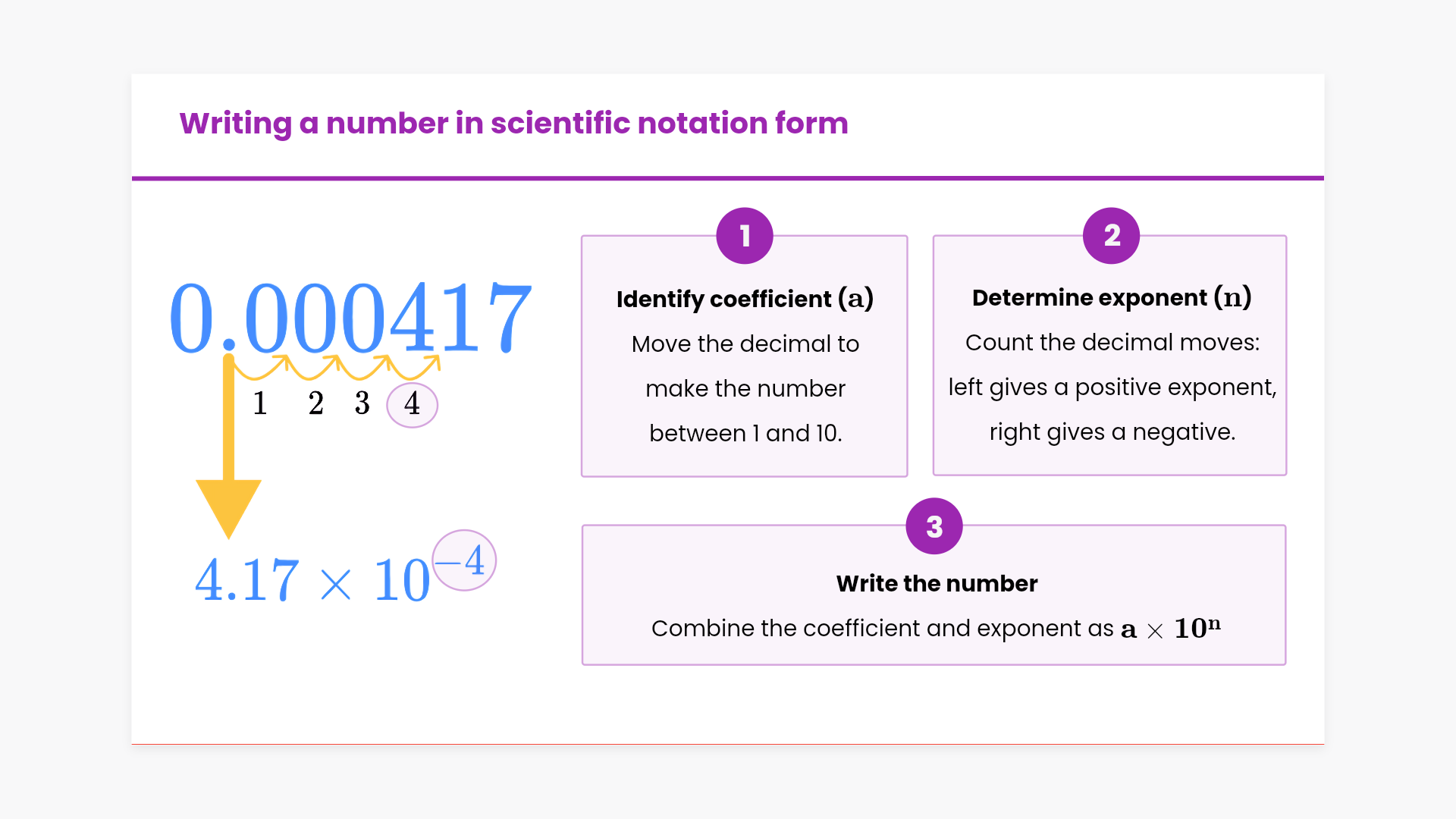This screenshot has height=819, width=1456.
Task: Click the purple step 2 circle badge
Action: (1111, 236)
